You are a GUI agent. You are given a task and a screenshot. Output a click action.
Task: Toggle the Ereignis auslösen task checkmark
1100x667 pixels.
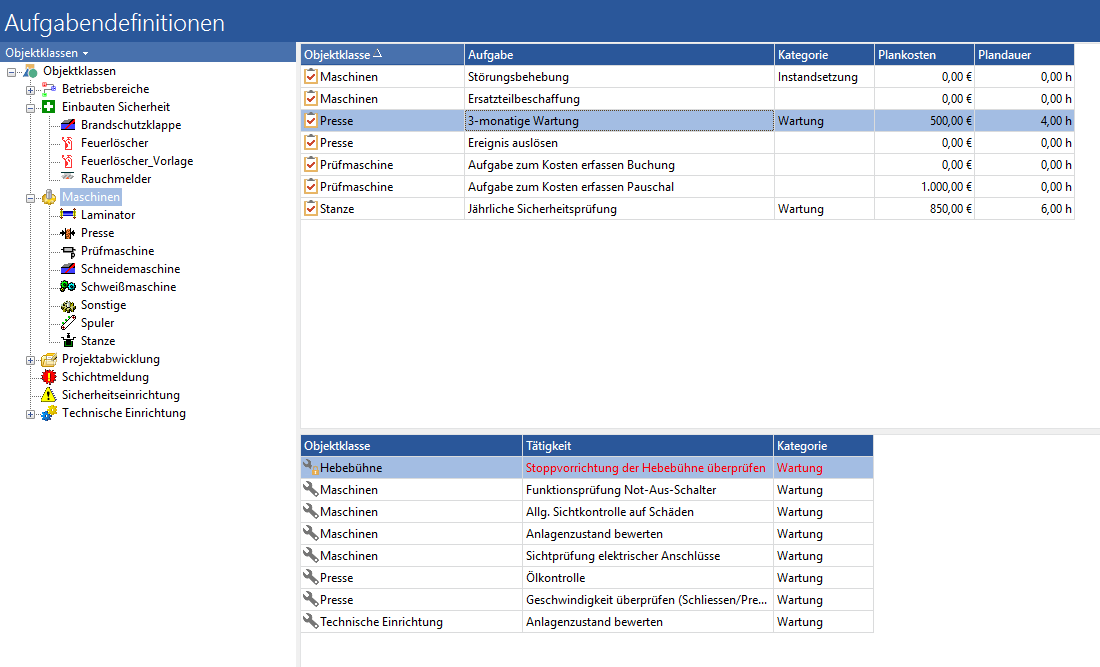click(x=311, y=142)
